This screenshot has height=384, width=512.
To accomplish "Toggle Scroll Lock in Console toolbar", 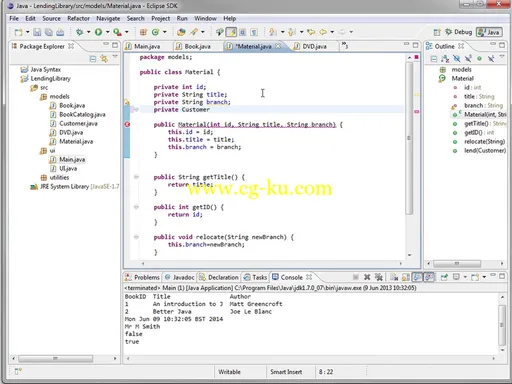I will coord(406,277).
